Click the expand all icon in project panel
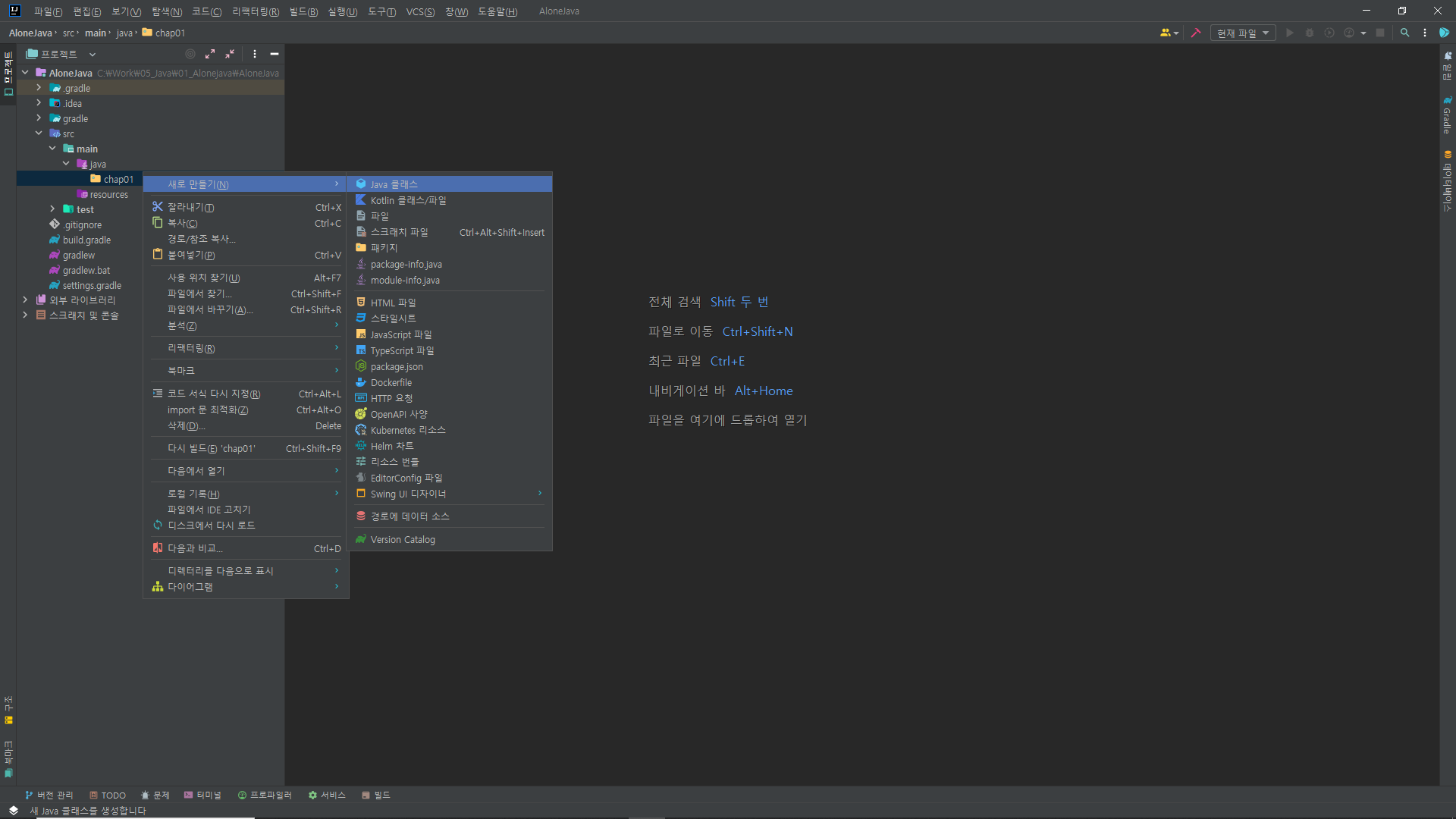Image resolution: width=1456 pixels, height=819 pixels. point(210,54)
